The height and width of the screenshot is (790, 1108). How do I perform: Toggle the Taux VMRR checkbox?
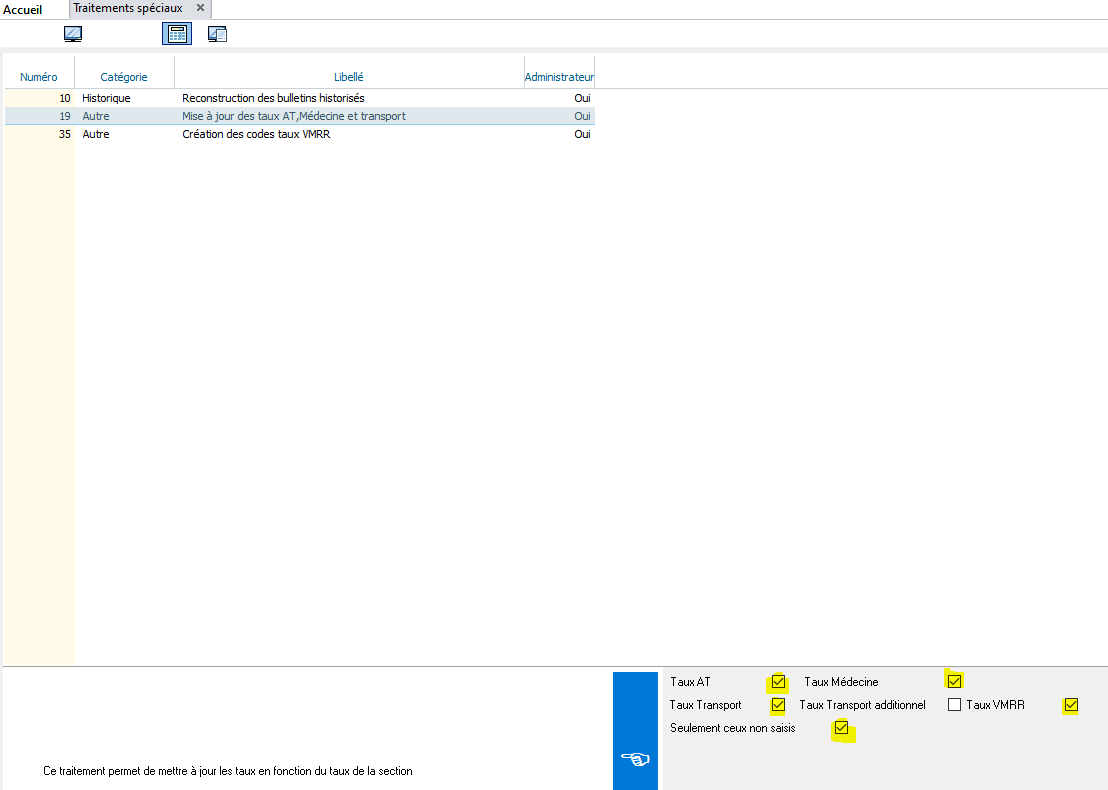pyautogui.click(x=1071, y=705)
